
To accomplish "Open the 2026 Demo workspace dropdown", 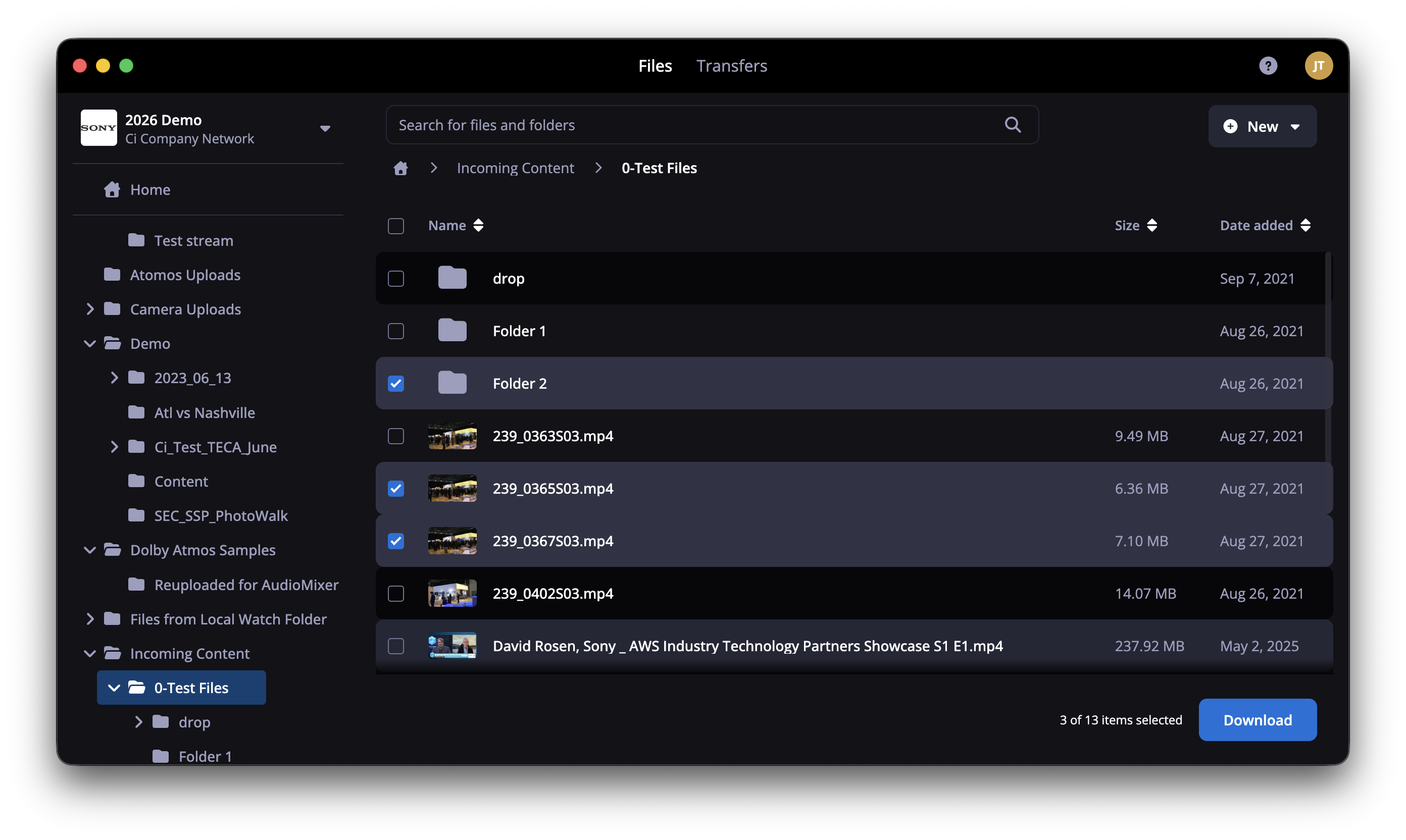I will pos(325,129).
